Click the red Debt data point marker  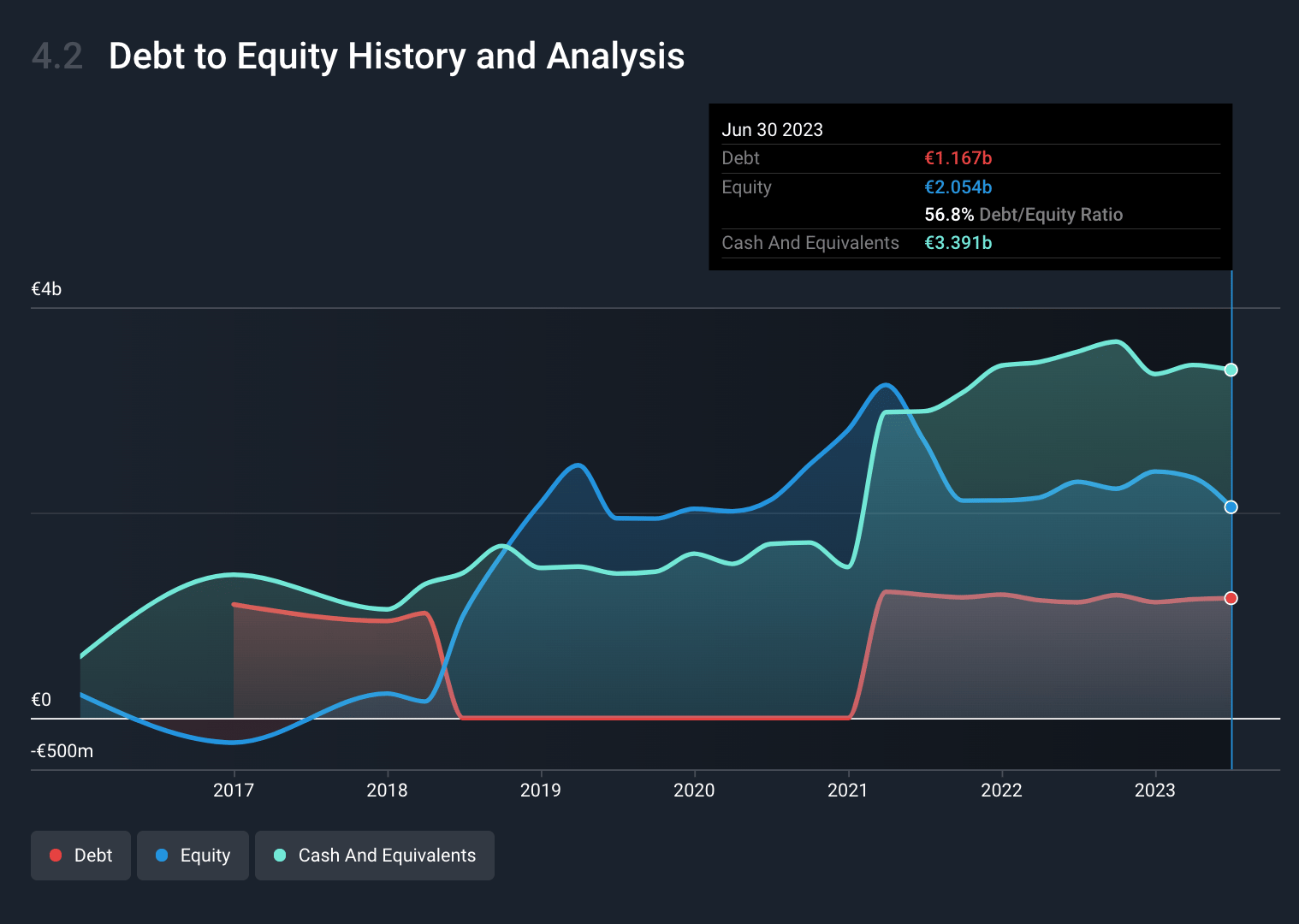click(x=1231, y=598)
